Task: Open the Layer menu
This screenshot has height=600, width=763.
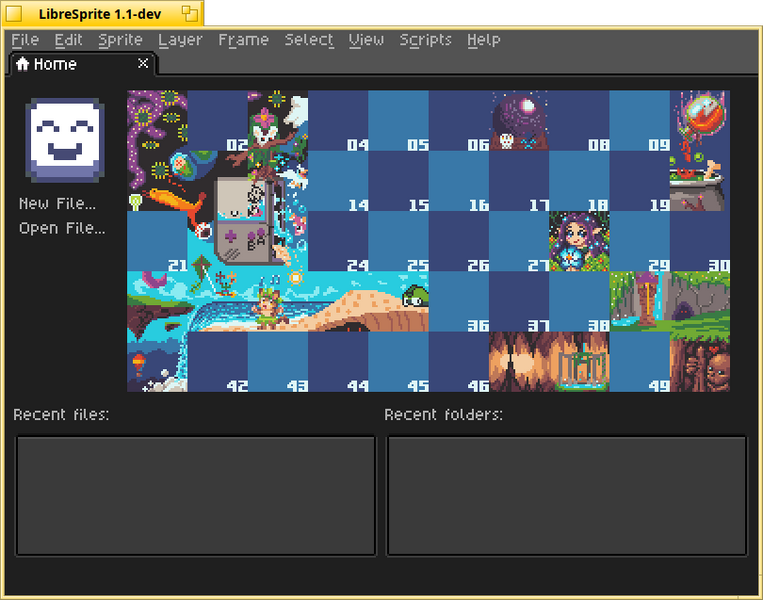Action: pyautogui.click(x=180, y=40)
